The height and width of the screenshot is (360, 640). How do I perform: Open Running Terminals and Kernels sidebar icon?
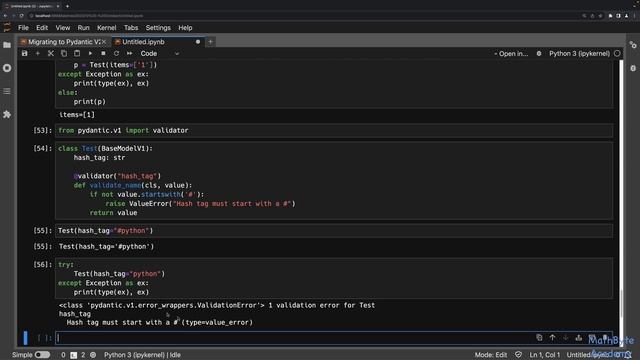[x=7, y=68]
